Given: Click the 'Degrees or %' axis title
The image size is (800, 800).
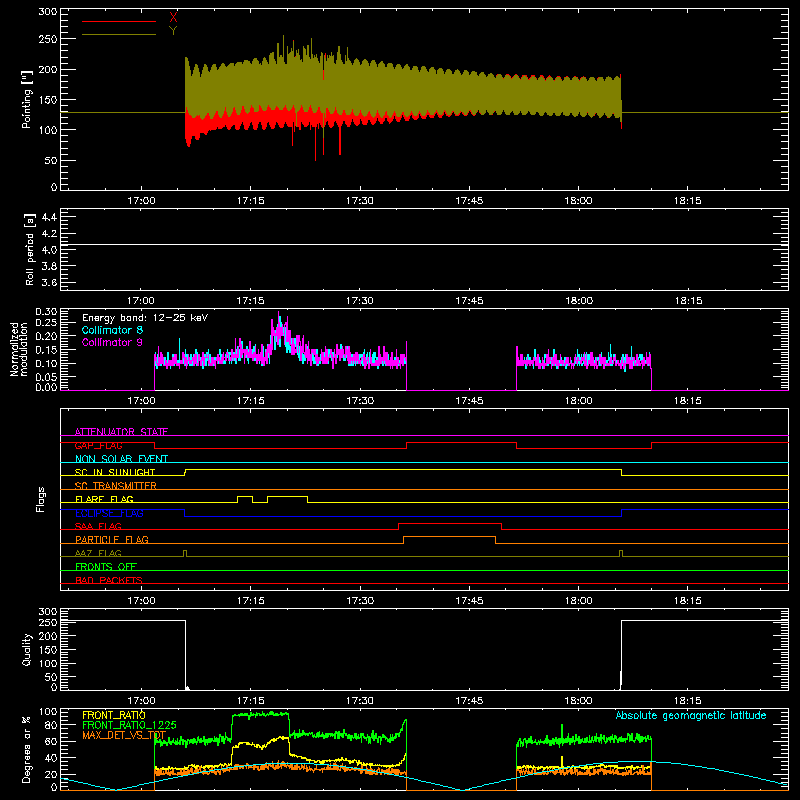Looking at the screenshot, I should [x=27, y=749].
